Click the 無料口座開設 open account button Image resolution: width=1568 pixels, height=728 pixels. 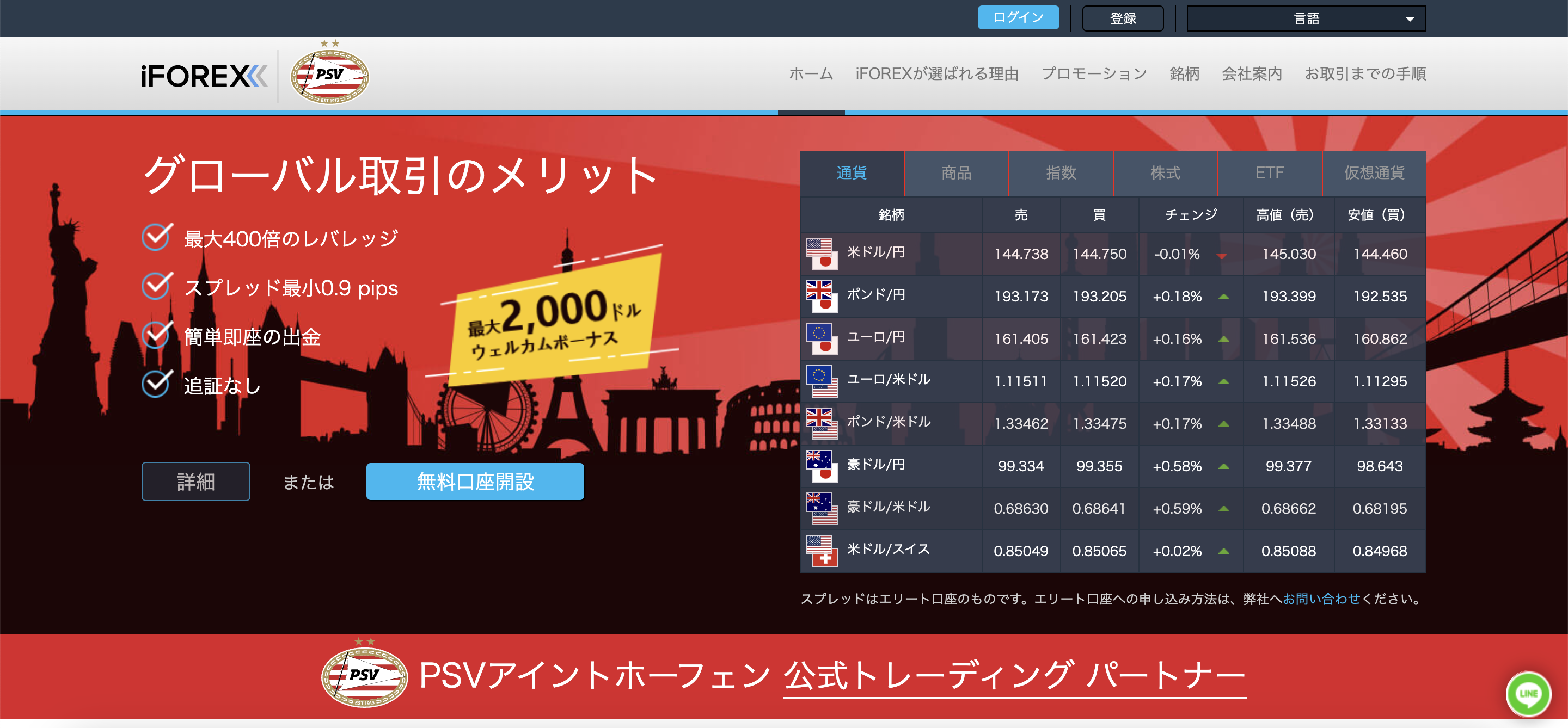click(x=475, y=482)
